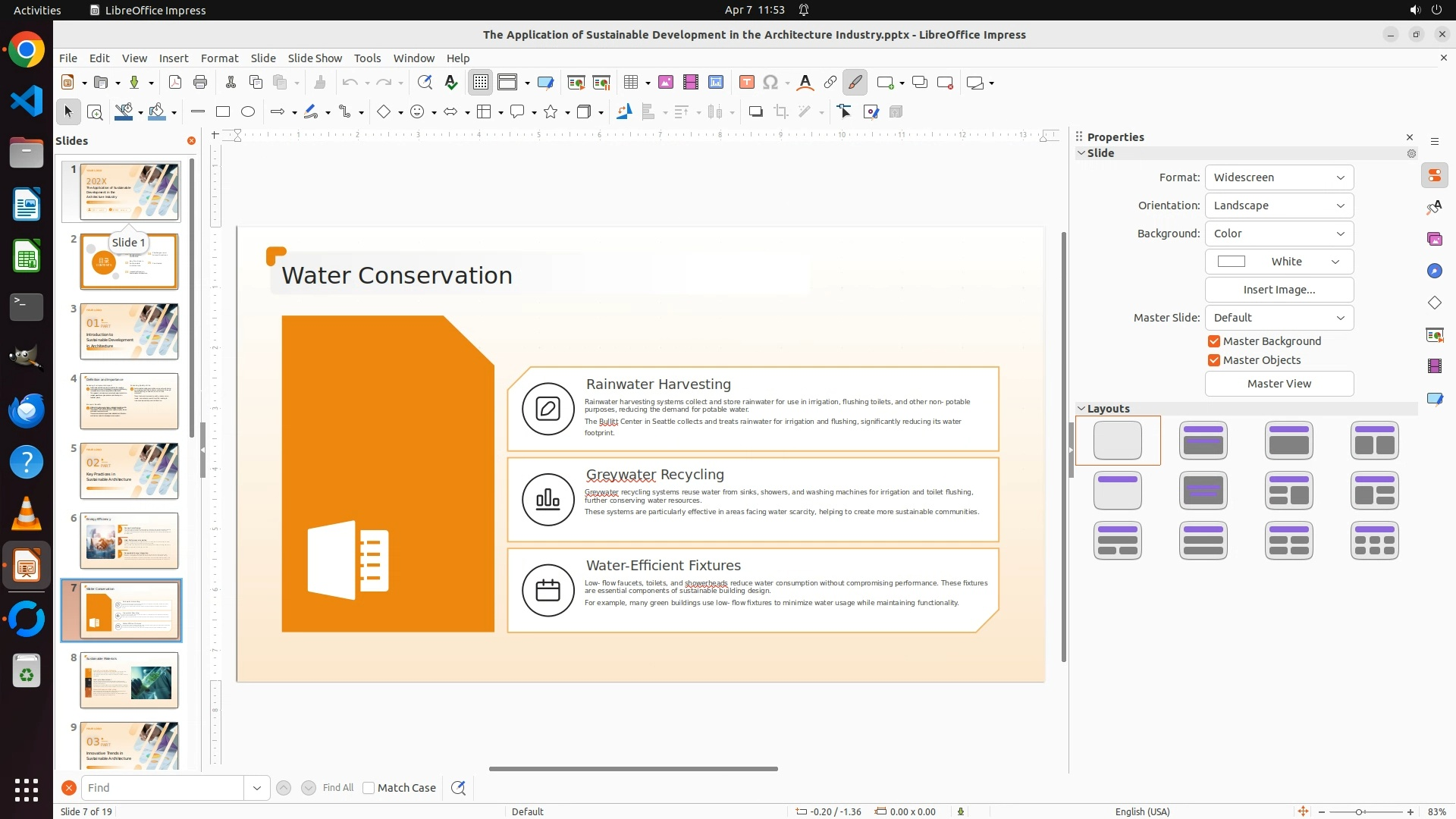The width and height of the screenshot is (1456, 819).
Task: Open the Orientation dropdown showing Landscape
Action: (x=1279, y=206)
